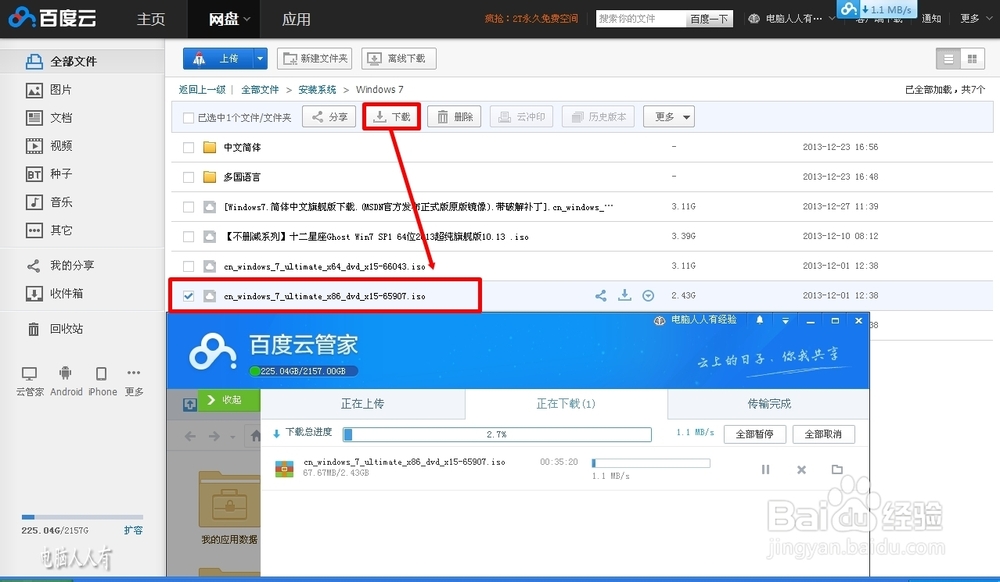Toggle the select-all files checkbox

click(x=188, y=118)
